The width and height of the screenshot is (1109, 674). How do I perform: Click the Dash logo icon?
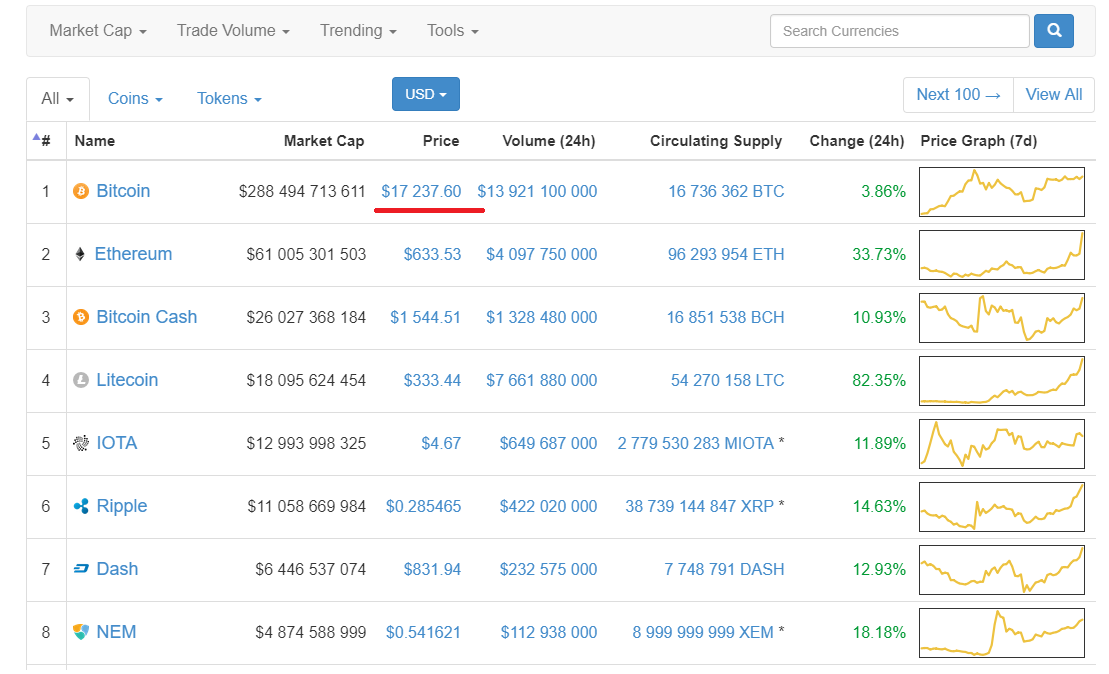click(81, 569)
